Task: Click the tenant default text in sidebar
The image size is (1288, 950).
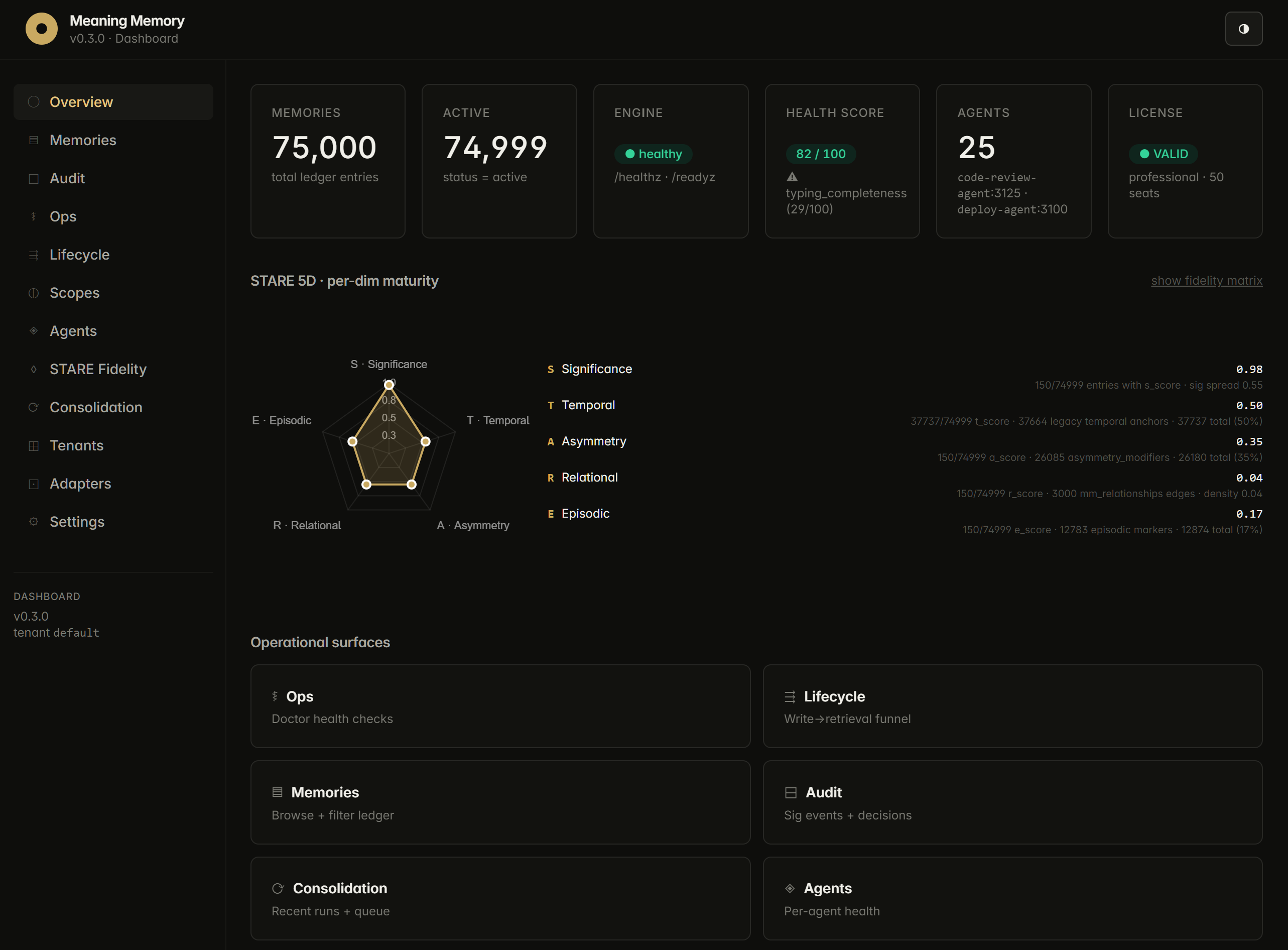Action: point(56,633)
